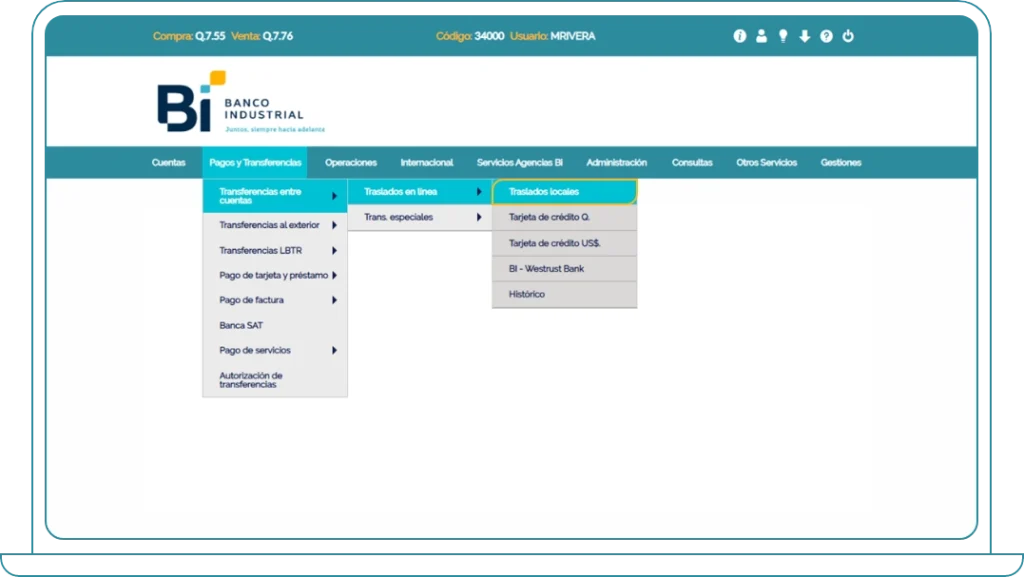Choose Tarjeta de crédito Q. entry
This screenshot has height=577, width=1024.
564,217
